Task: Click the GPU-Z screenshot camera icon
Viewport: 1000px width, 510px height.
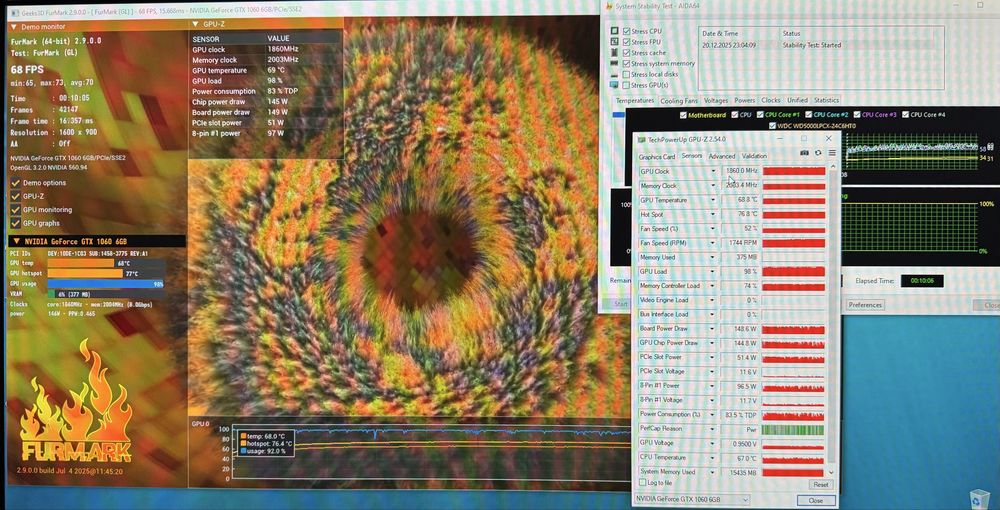Action: 804,153
